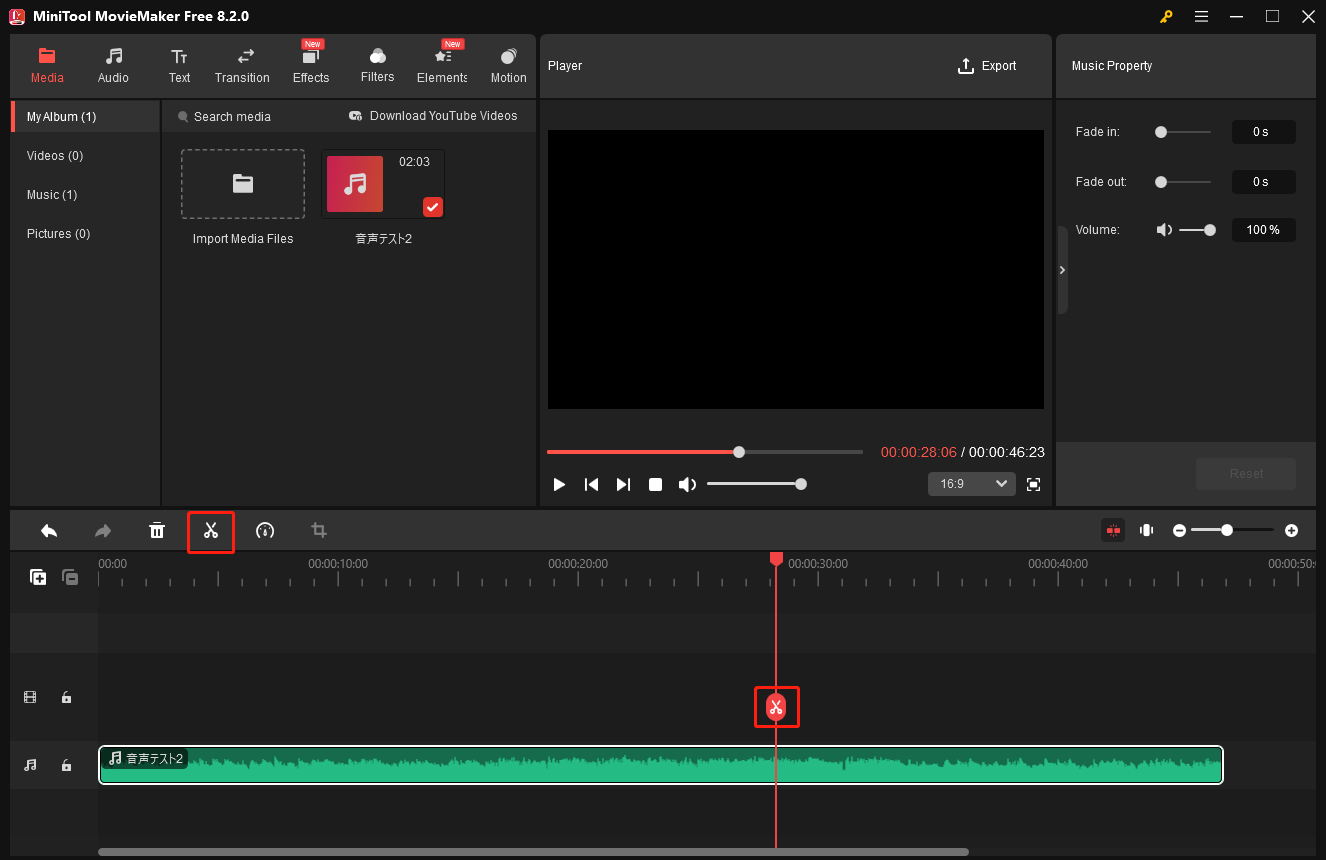Toggle the music track lock
This screenshot has width=1326, height=860.
click(66, 765)
